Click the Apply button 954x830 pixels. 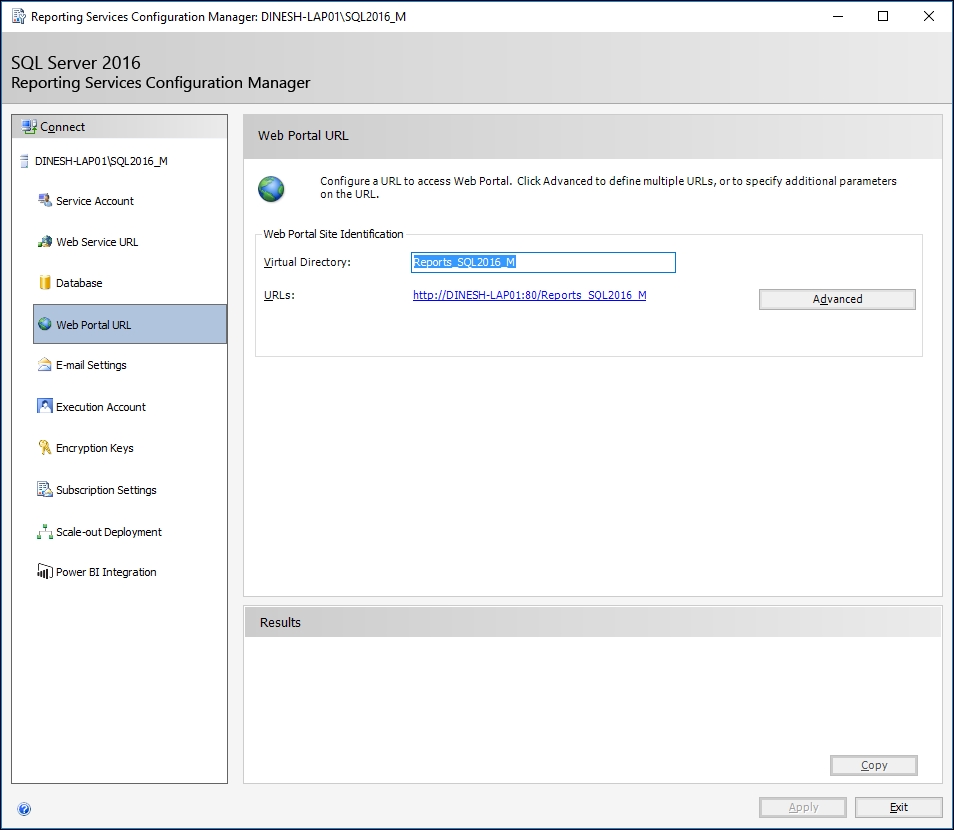(803, 807)
